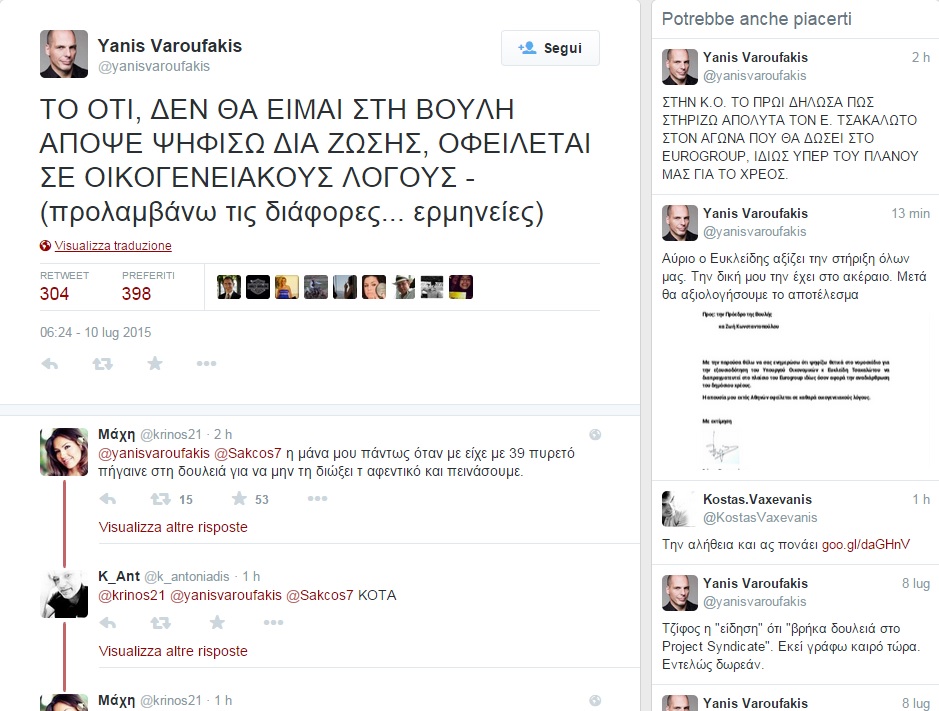The width and height of the screenshot is (939, 711).
Task: Retweet the main Varoufakis tweet
Action: 102,364
